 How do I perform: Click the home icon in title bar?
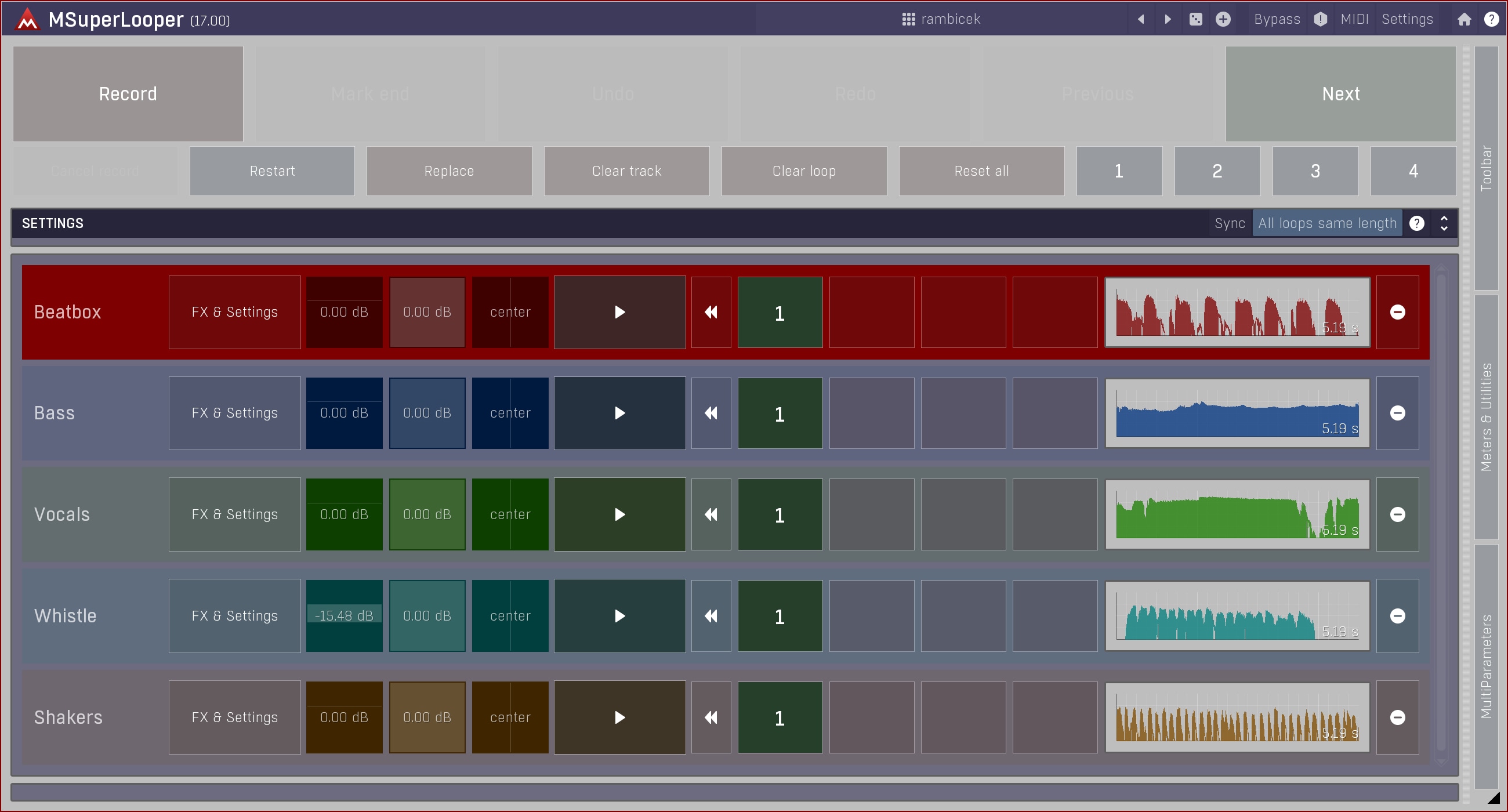pyautogui.click(x=1464, y=19)
